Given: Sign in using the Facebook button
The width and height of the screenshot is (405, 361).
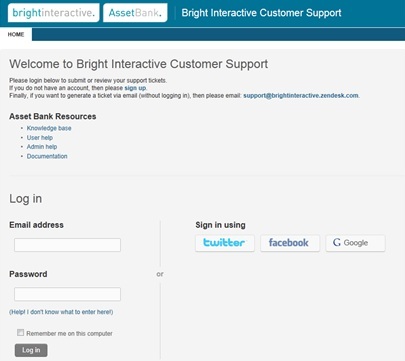Looking at the screenshot, I should pyautogui.click(x=290, y=243).
